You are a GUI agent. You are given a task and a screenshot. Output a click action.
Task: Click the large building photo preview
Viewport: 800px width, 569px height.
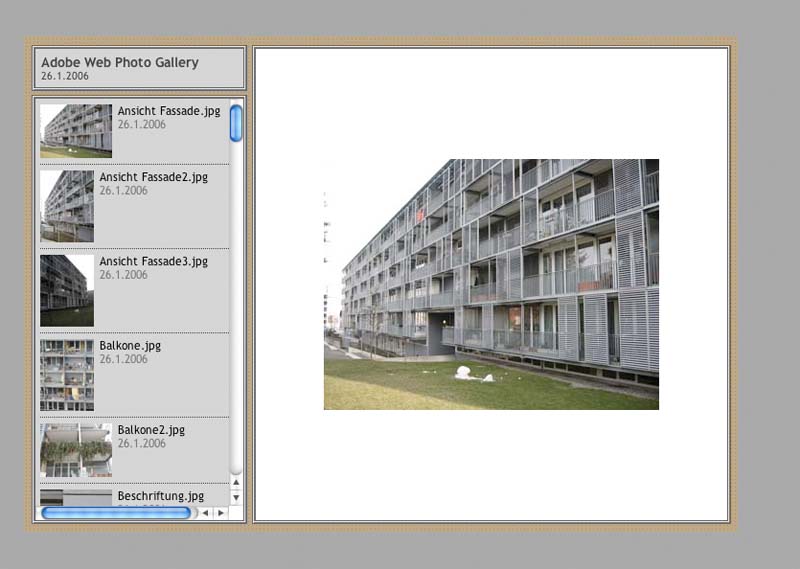tap(491, 284)
